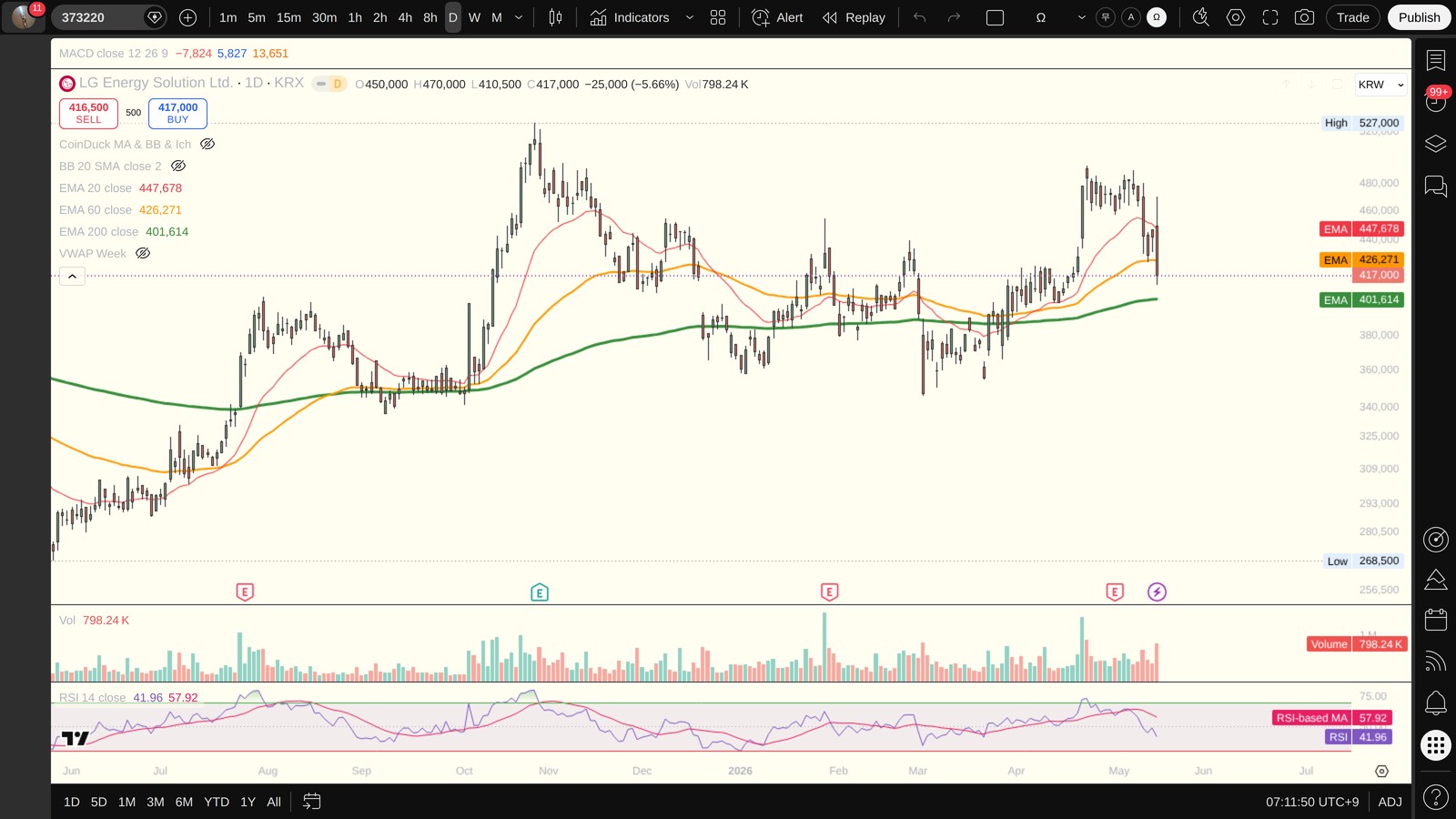Open the apps grid button in sidebar
The height and width of the screenshot is (819, 1456).
[1436, 745]
